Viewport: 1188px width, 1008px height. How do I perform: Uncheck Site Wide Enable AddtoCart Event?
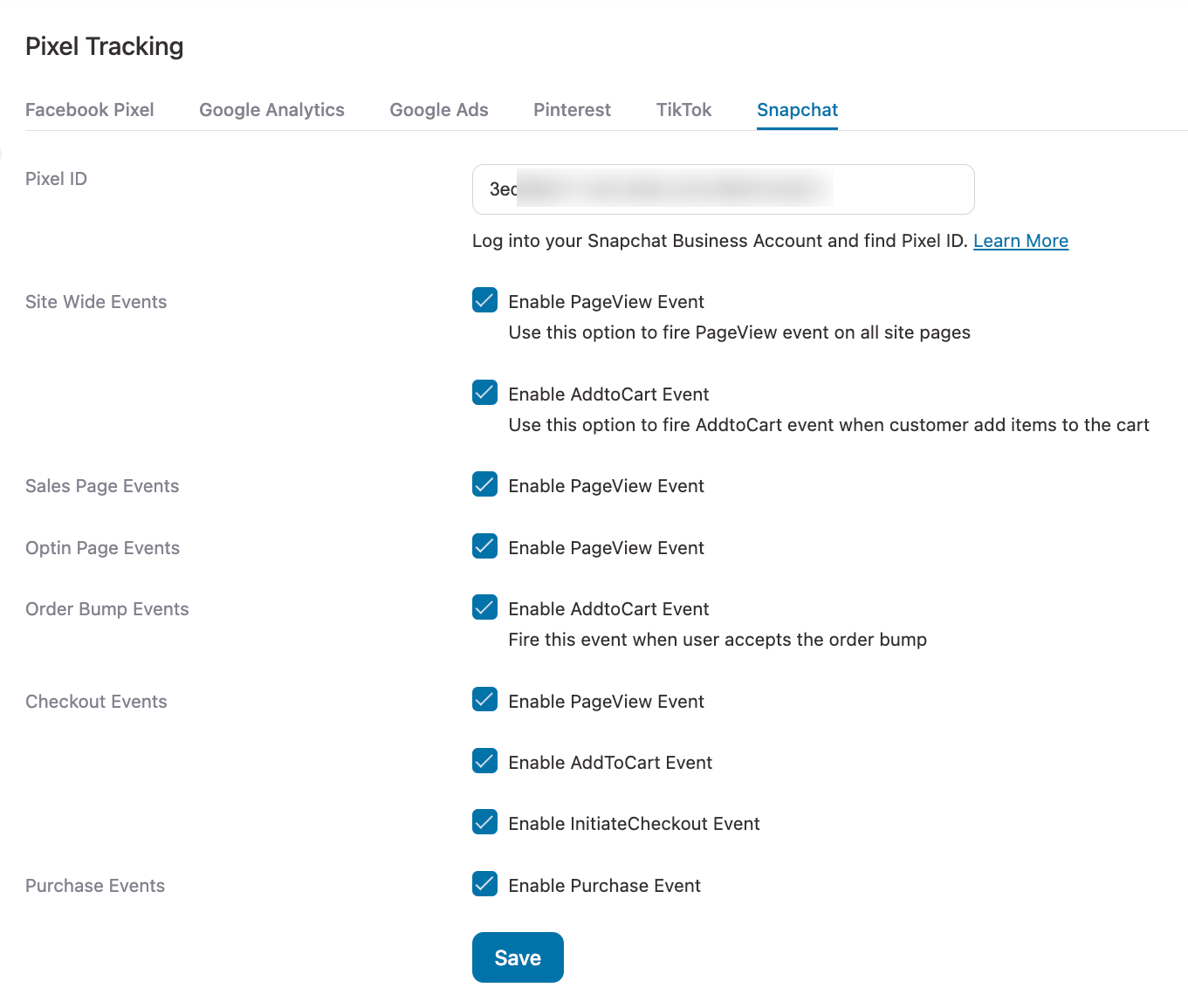(484, 393)
